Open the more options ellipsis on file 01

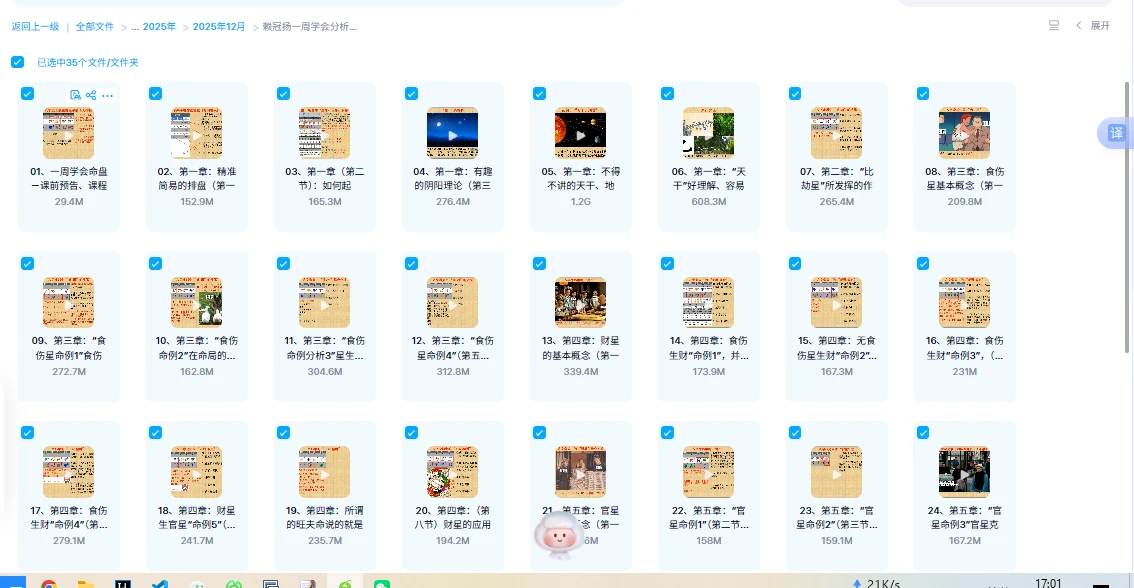pos(107,95)
